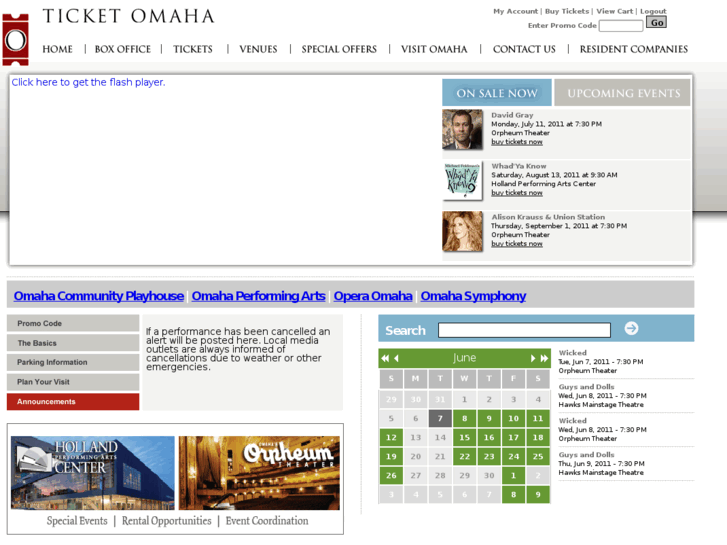
Task: Open the View Cart link
Action: tap(614, 11)
